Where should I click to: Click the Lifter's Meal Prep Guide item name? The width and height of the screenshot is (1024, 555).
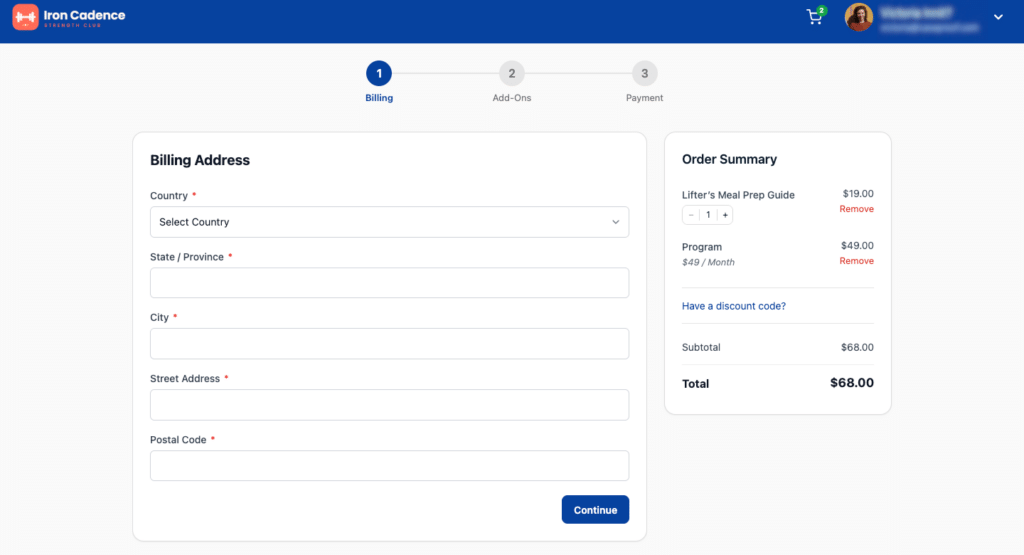pyautogui.click(x=738, y=195)
